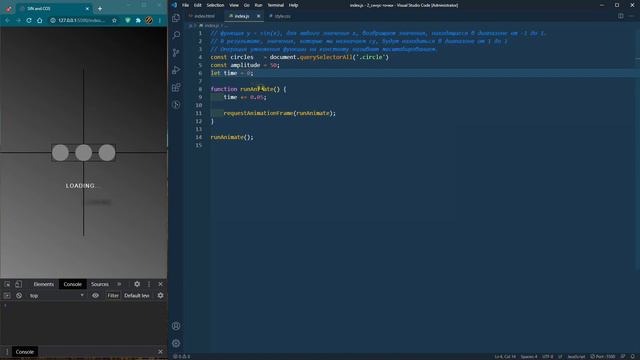Open the DevTools customize three-dot menu
This screenshot has width=640, height=360.
pyautogui.click(x=149, y=284)
